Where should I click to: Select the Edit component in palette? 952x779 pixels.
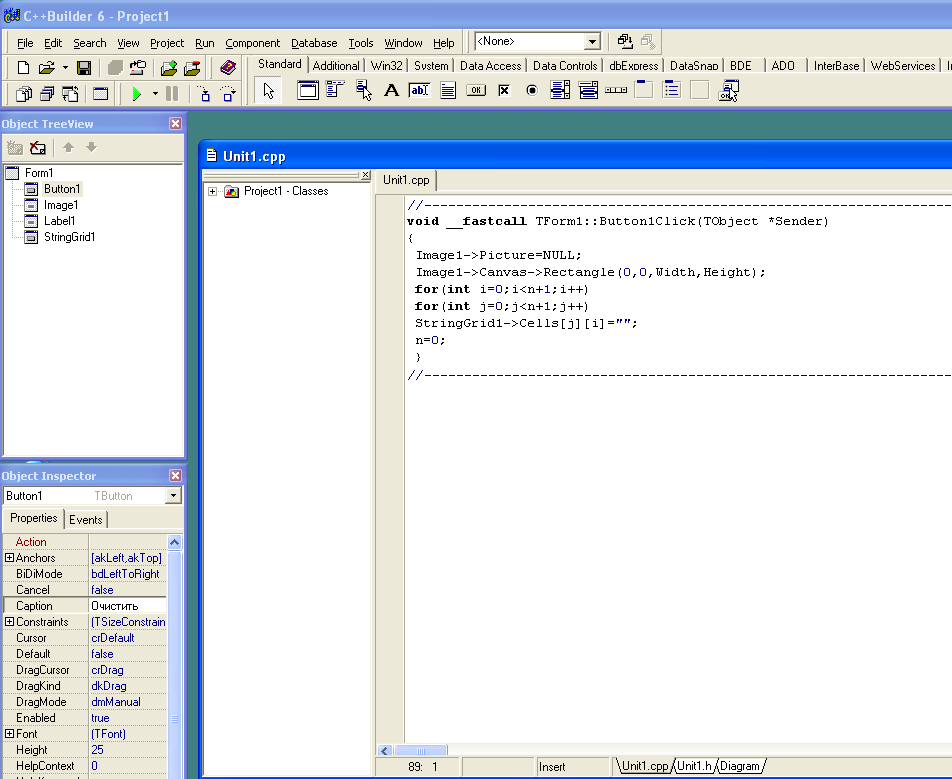click(x=420, y=90)
